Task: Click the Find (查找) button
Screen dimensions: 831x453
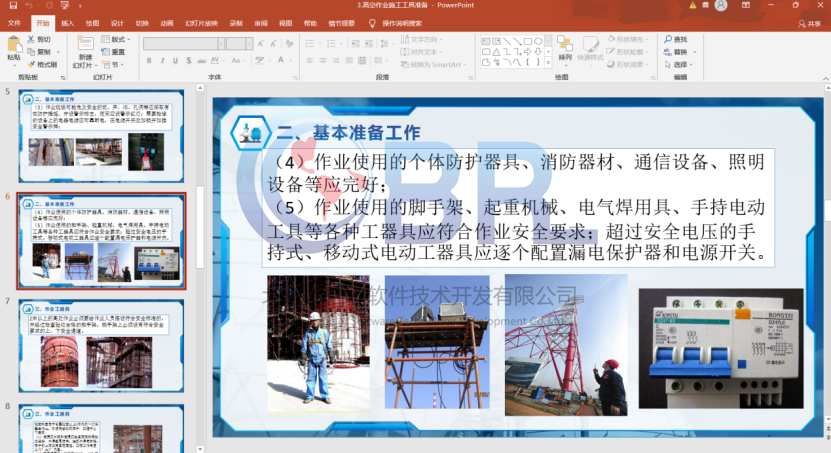Action: tap(676, 39)
